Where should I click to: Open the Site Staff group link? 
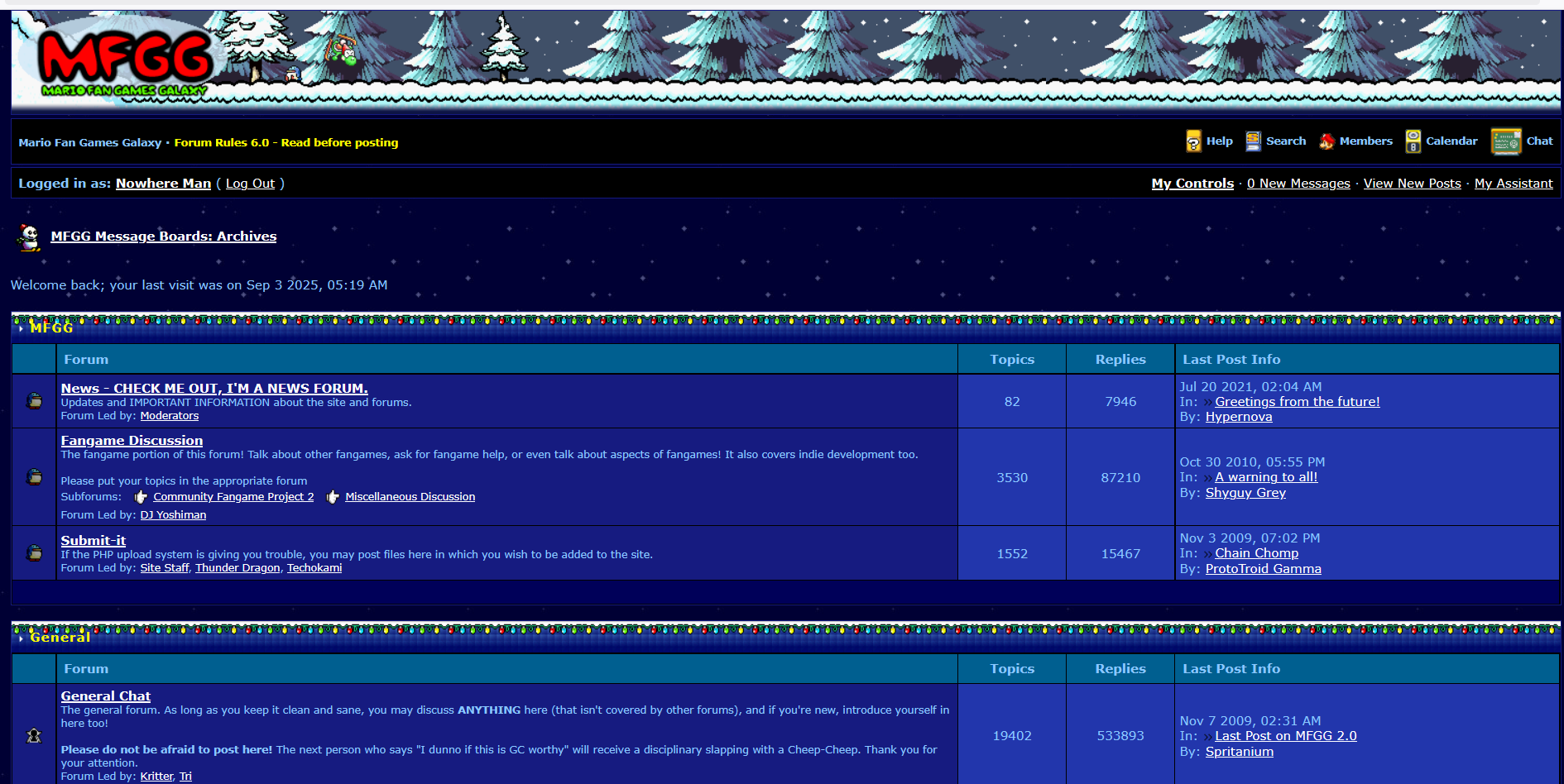[165, 568]
